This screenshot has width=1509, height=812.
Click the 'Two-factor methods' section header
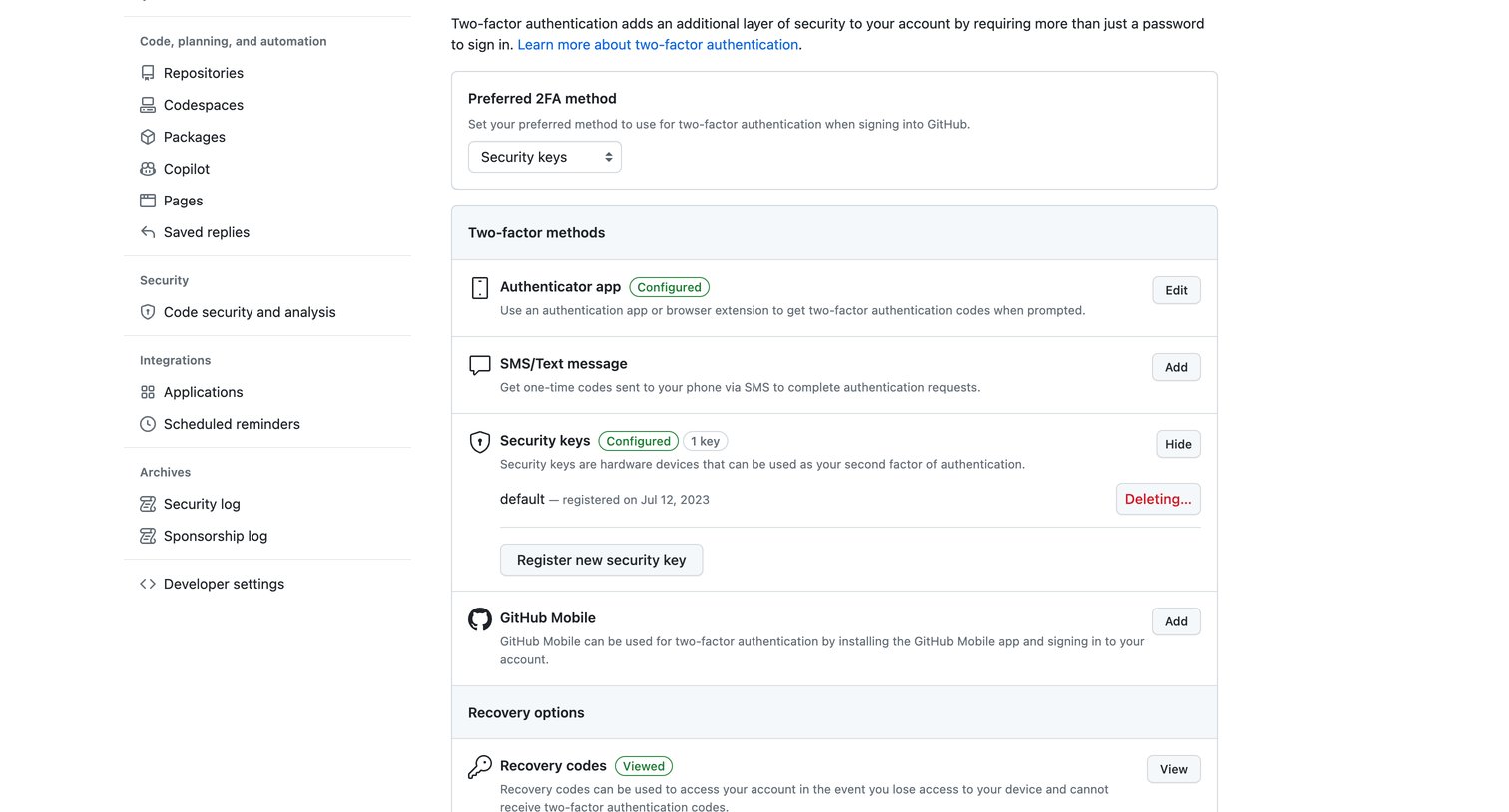click(536, 232)
